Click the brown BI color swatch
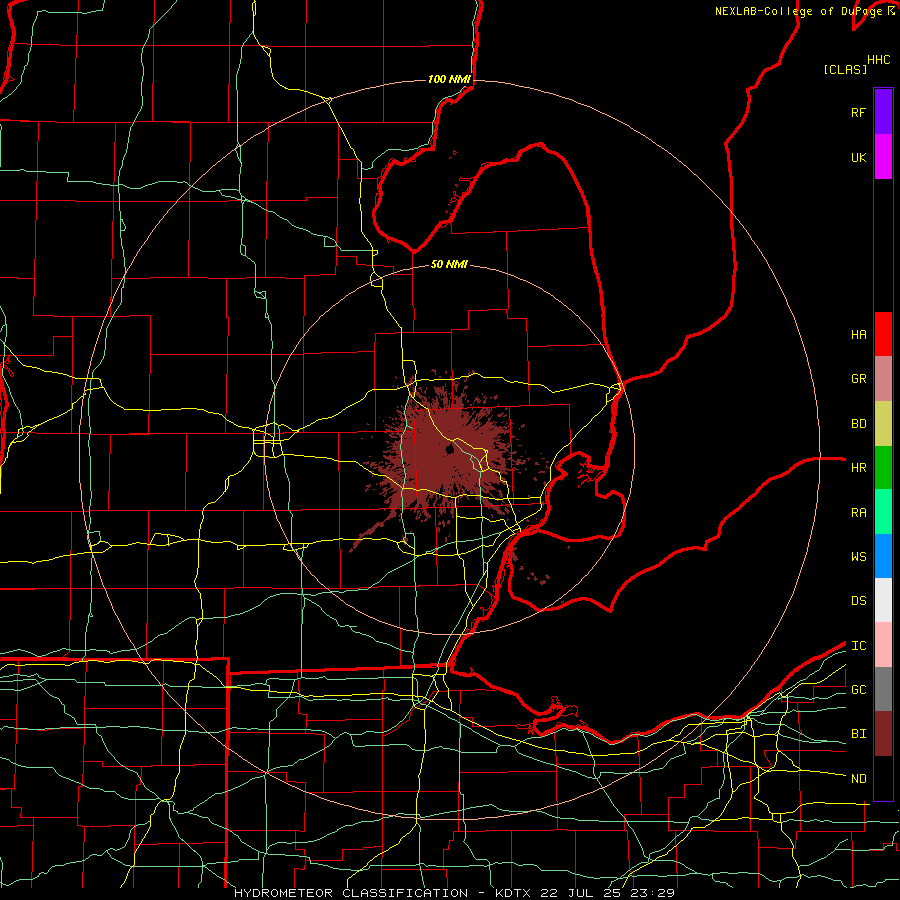 pyautogui.click(x=883, y=734)
